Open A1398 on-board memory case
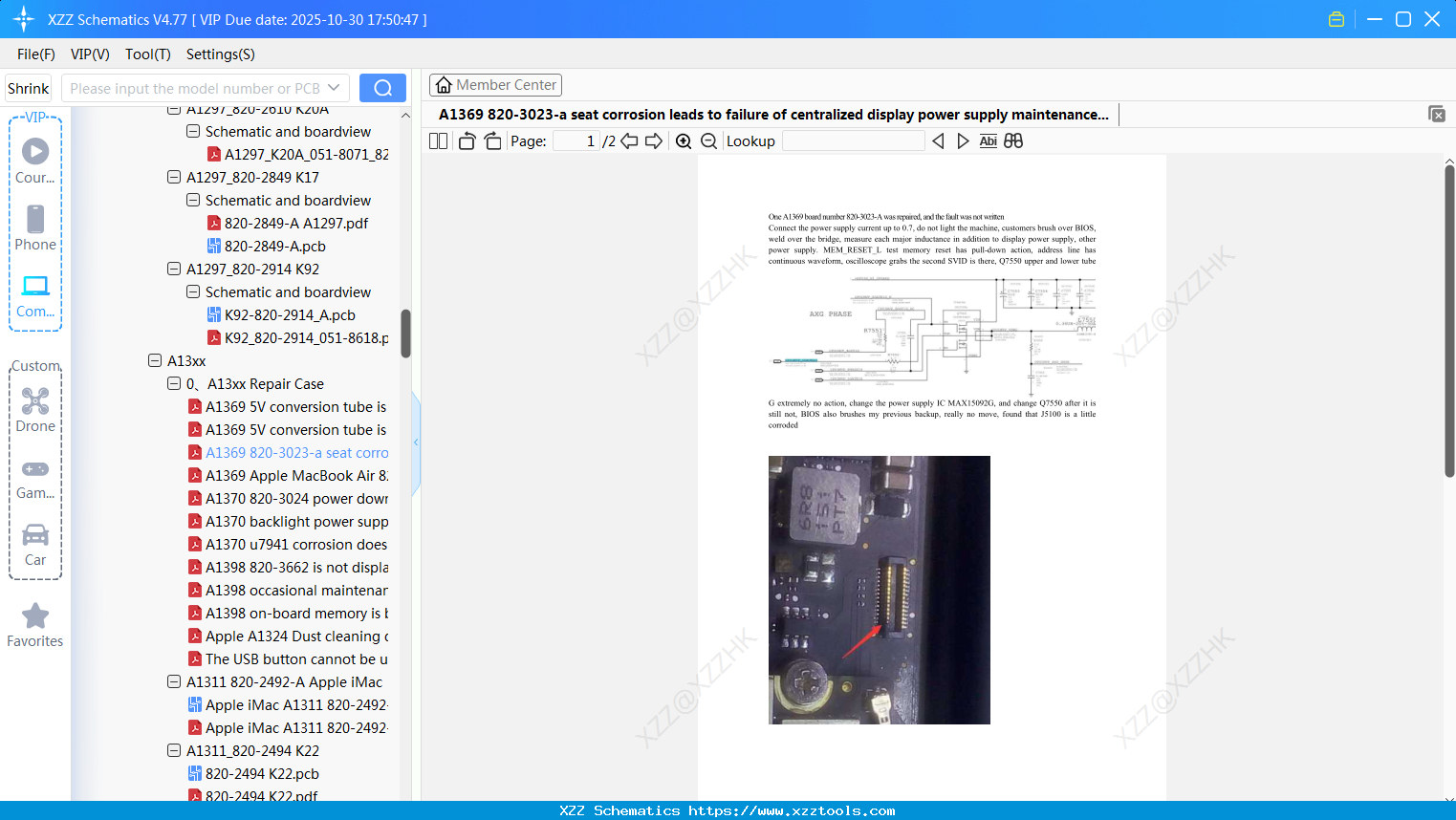1456x820 pixels. click(x=289, y=613)
